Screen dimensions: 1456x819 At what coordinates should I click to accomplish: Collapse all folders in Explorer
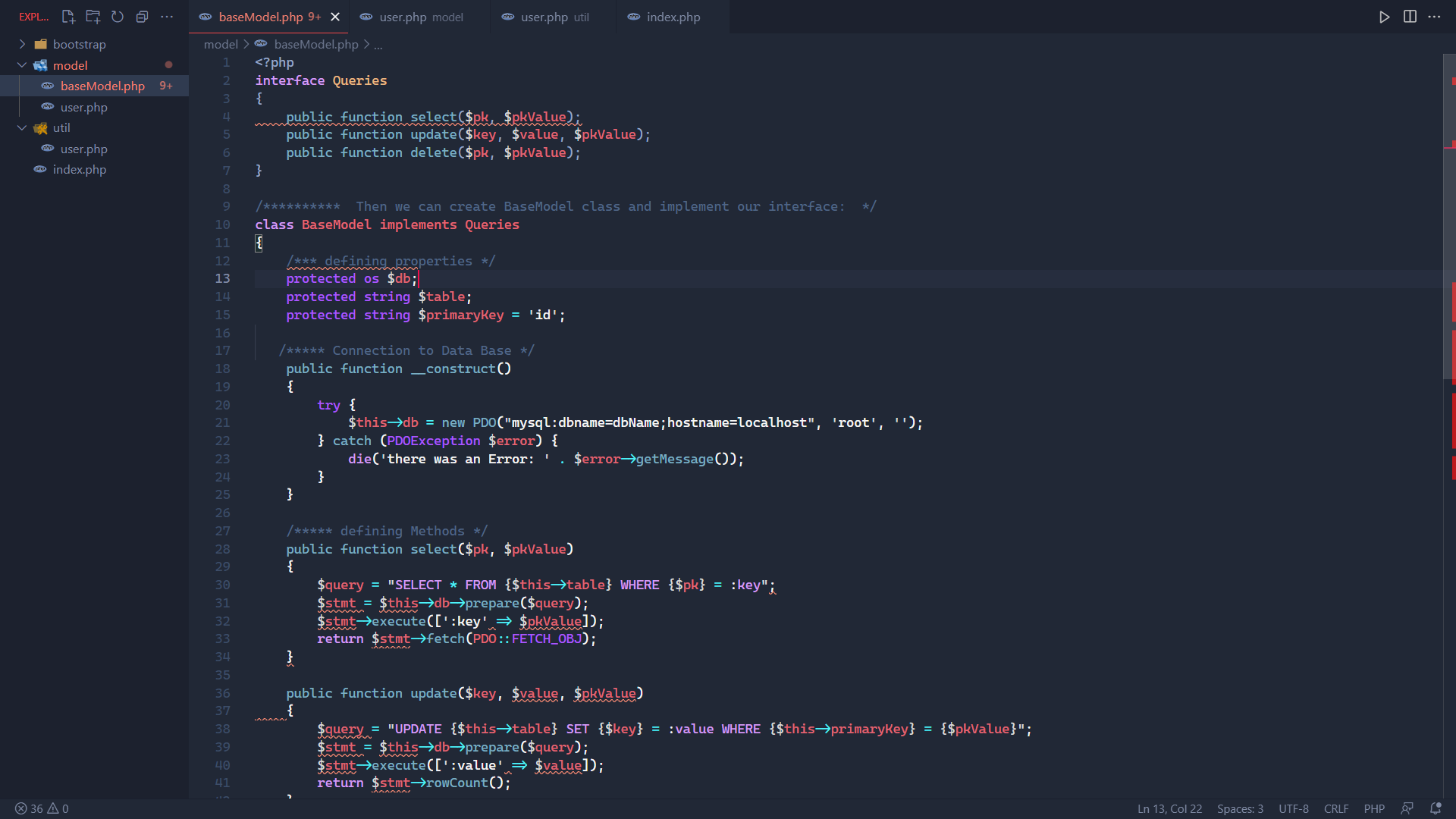pos(142,17)
